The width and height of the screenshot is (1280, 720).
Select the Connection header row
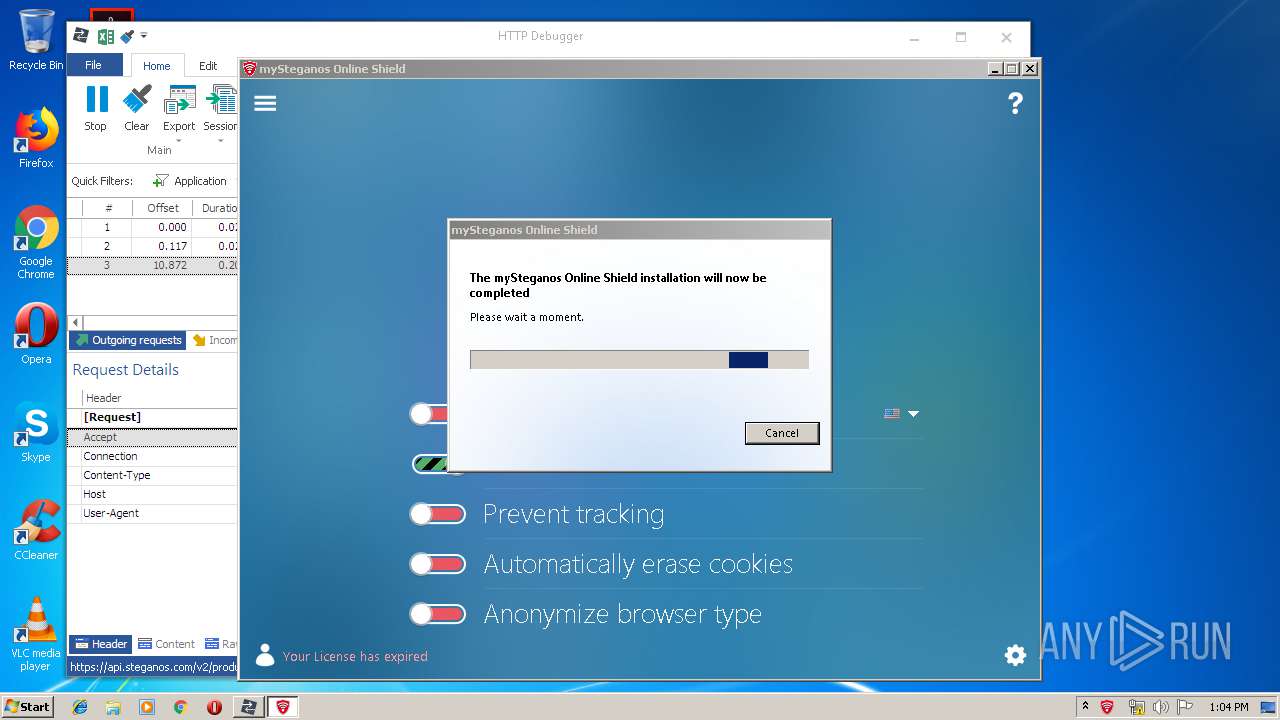click(152, 456)
